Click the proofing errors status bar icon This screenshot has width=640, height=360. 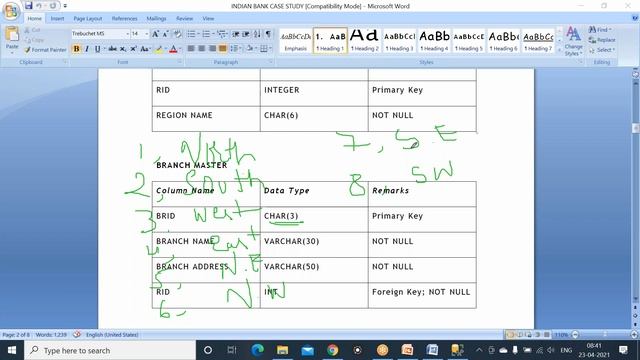point(76,335)
